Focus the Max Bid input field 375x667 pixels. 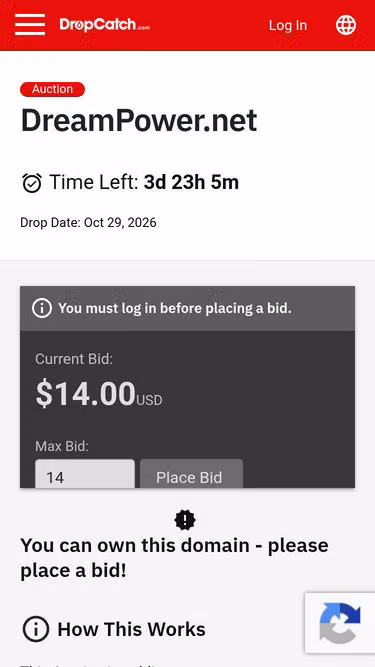(85, 474)
